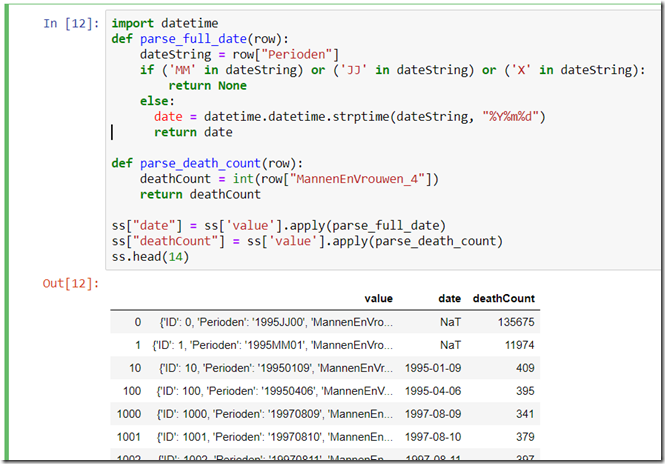Click the 'value' column header
665x464 pixels.
pyautogui.click(x=378, y=298)
